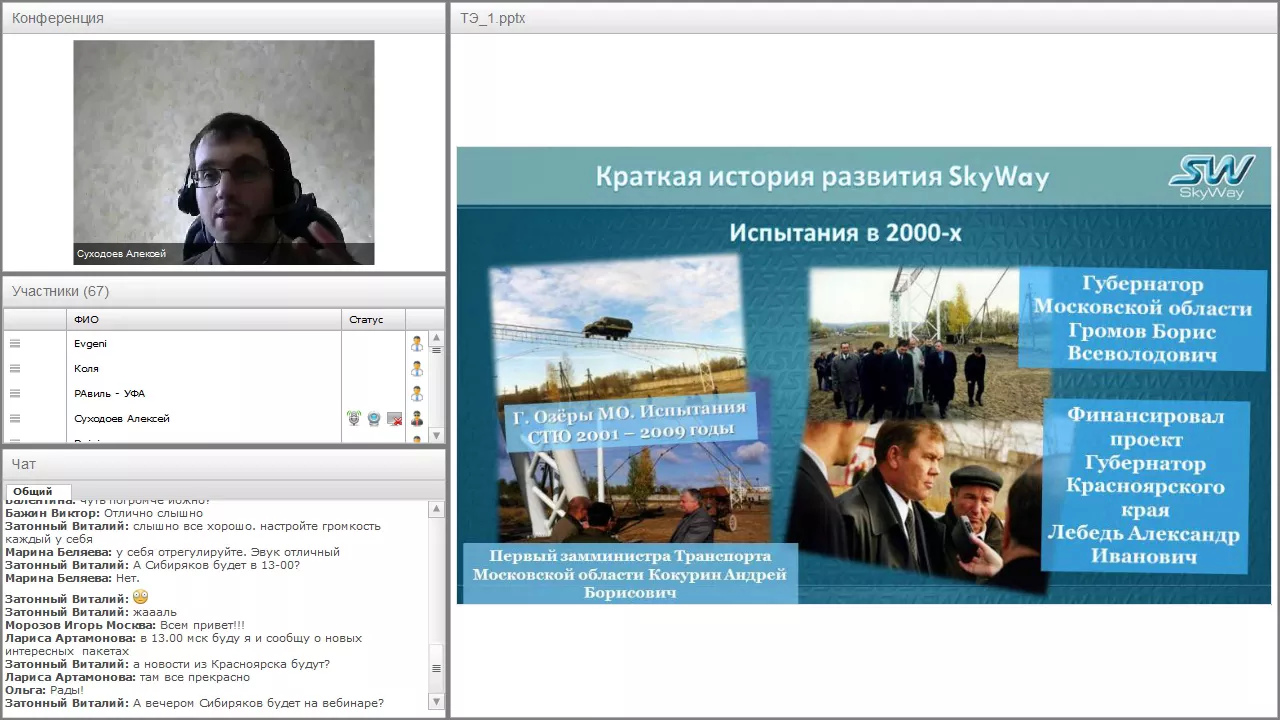Click the message а новости из Красноярска будут?
The image size is (1280, 720).
pos(231,664)
